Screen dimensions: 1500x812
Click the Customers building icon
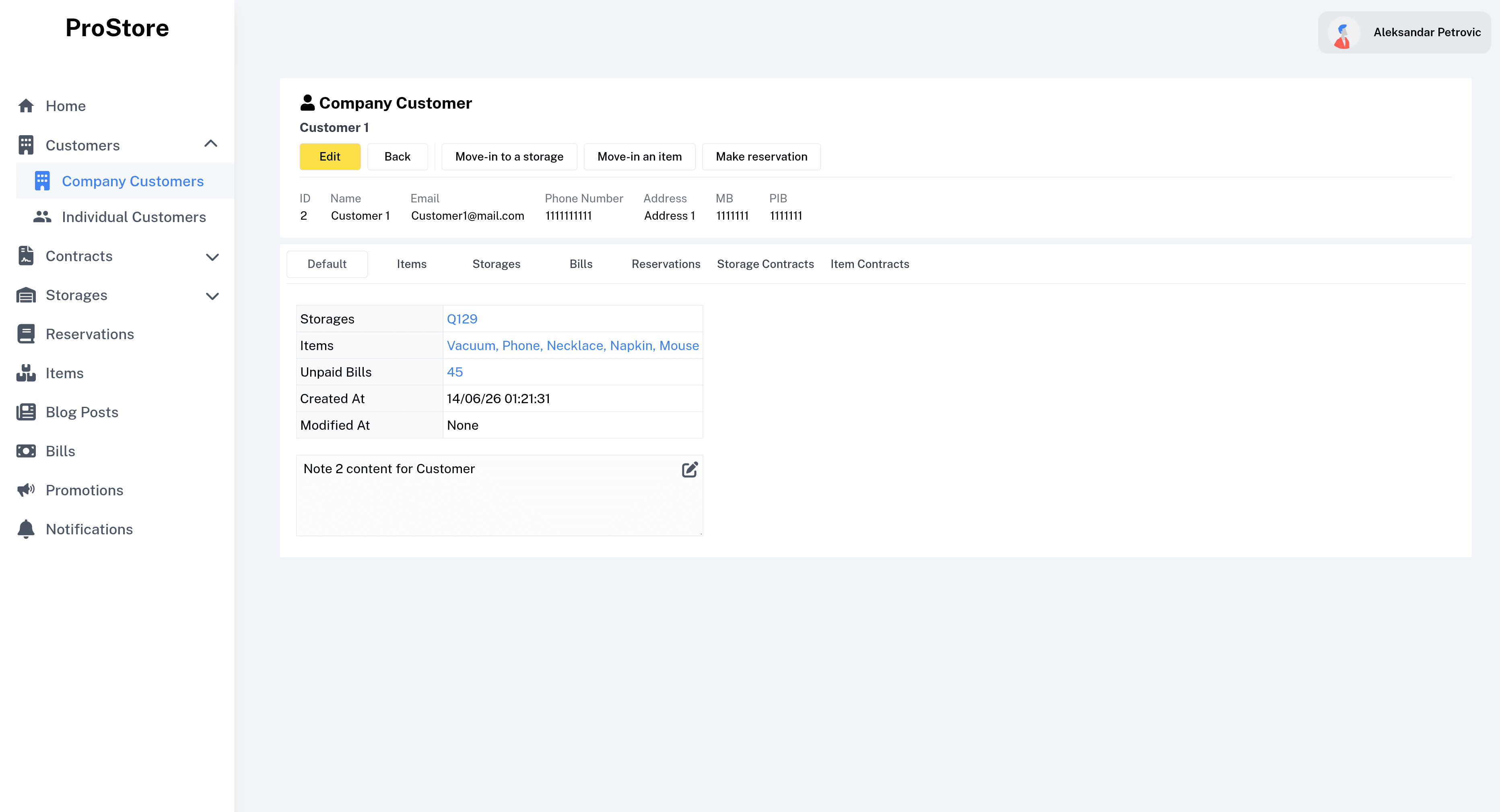[x=26, y=145]
